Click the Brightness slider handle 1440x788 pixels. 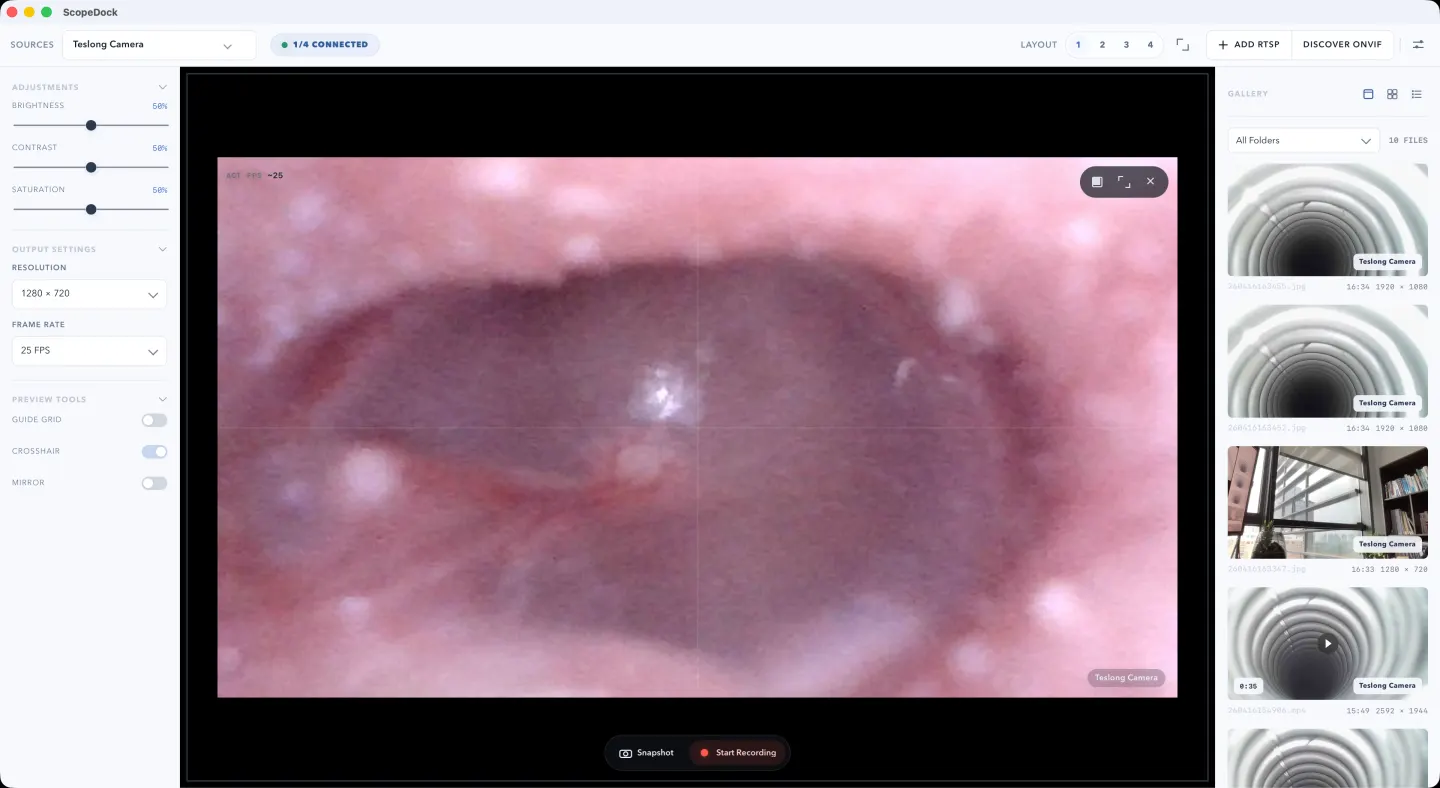[x=91, y=126]
